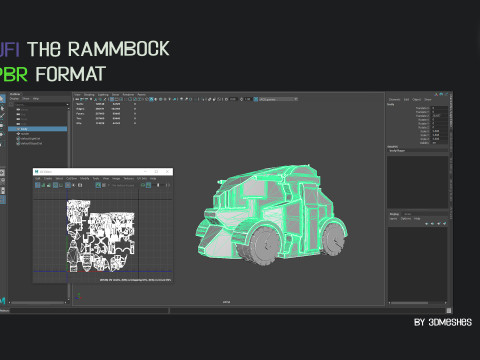Open Channel Box Object menu
480x360 pixels.
(x=416, y=100)
